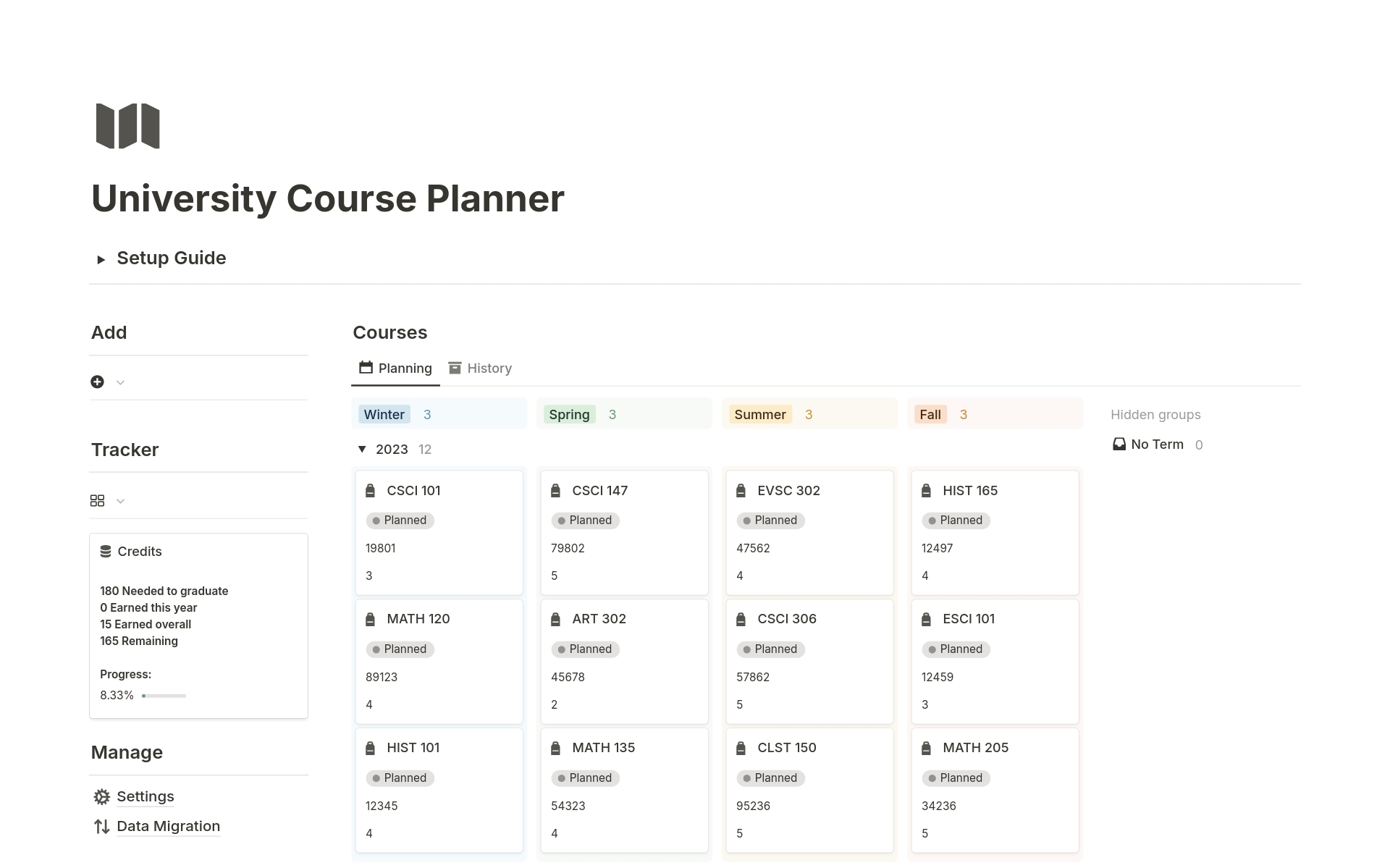Click the Settings link under Manage
Image resolution: width=1390 pixels, height=868 pixels.
(x=145, y=796)
